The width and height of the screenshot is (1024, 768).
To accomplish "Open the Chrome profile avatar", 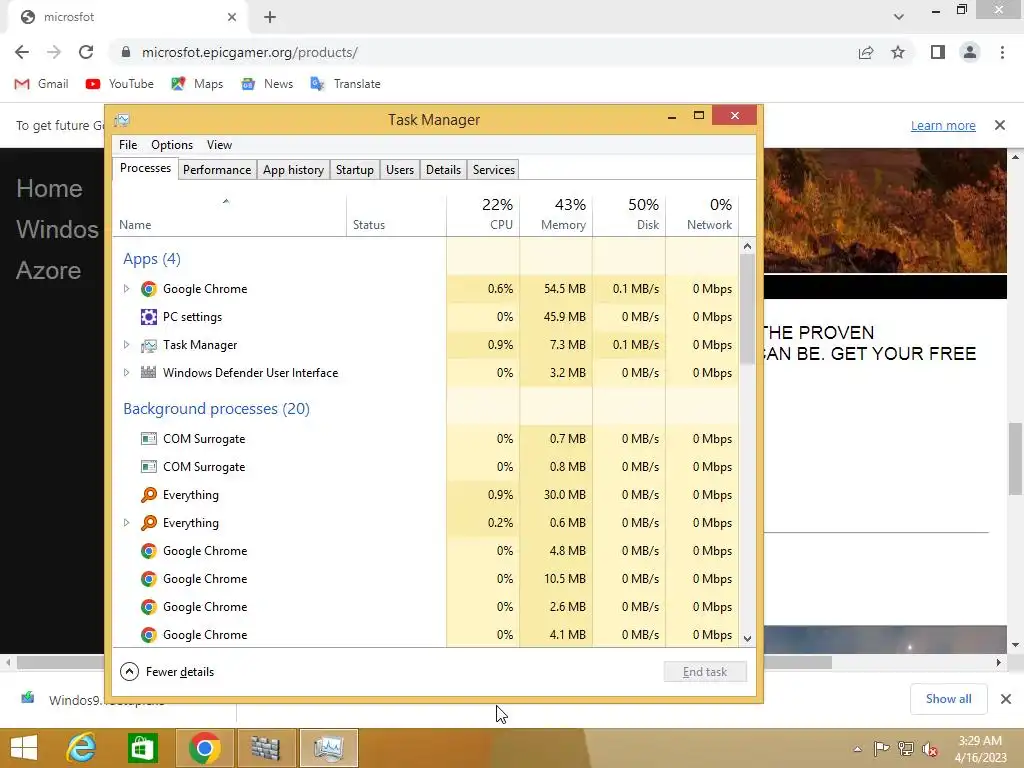I will [x=970, y=52].
